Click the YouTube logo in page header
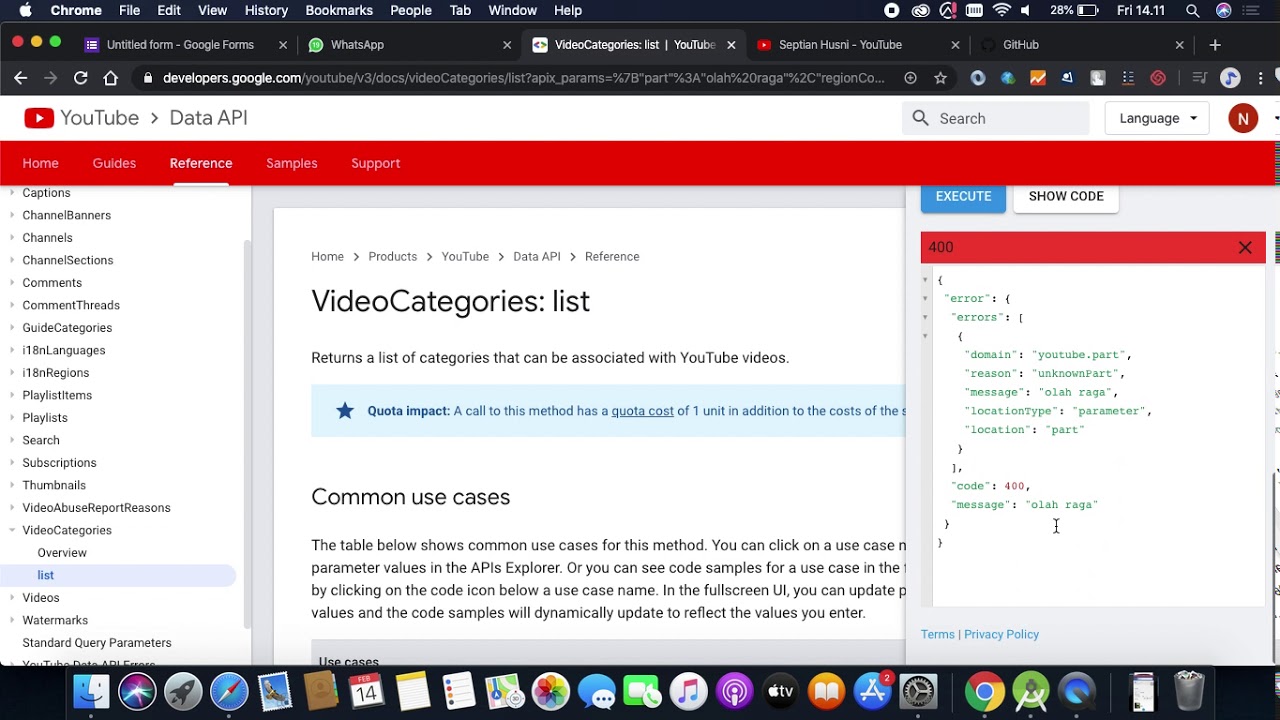 pos(39,118)
